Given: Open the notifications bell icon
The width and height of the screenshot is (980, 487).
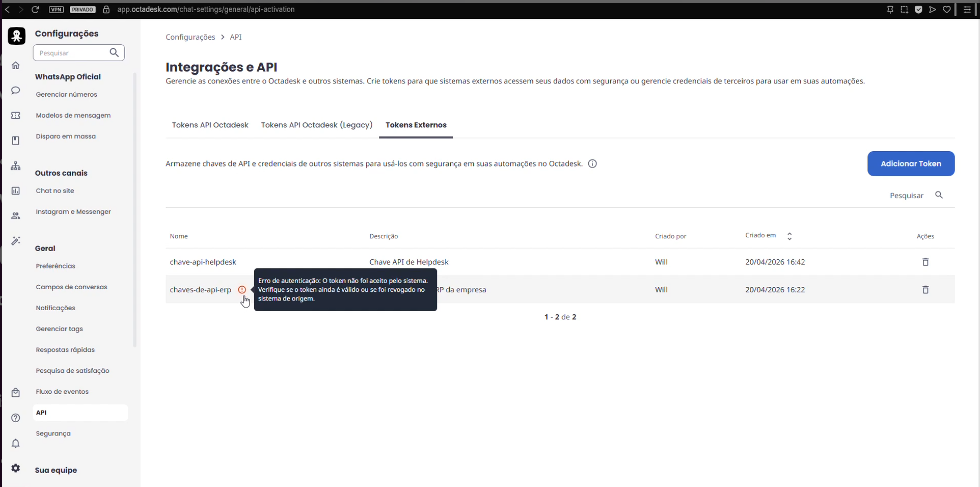Looking at the screenshot, I should pyautogui.click(x=16, y=443).
